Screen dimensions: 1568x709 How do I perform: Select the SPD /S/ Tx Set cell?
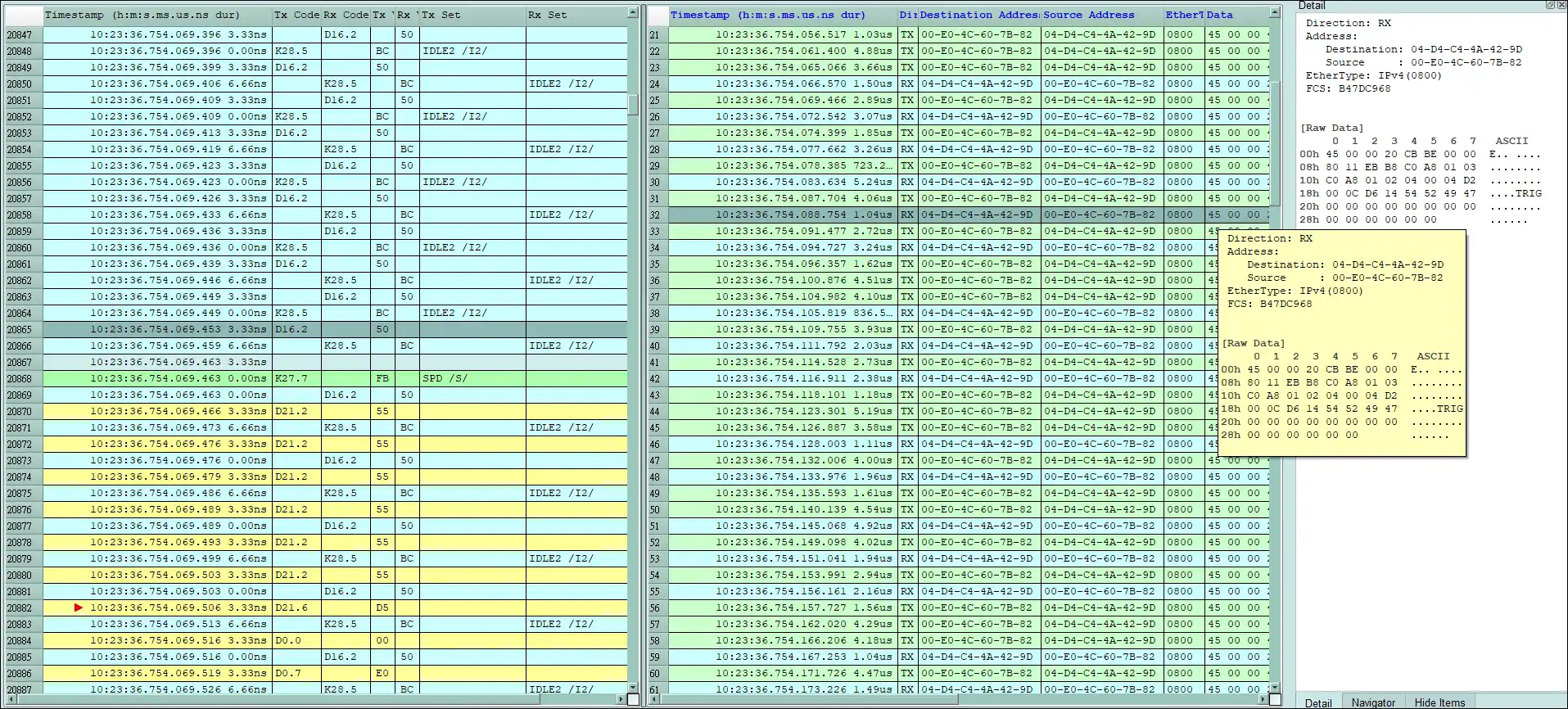point(472,378)
